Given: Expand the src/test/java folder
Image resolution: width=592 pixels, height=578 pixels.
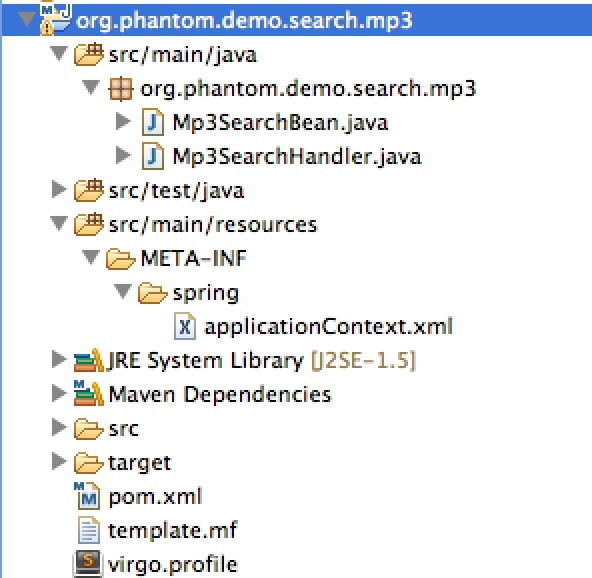Looking at the screenshot, I should (59, 189).
